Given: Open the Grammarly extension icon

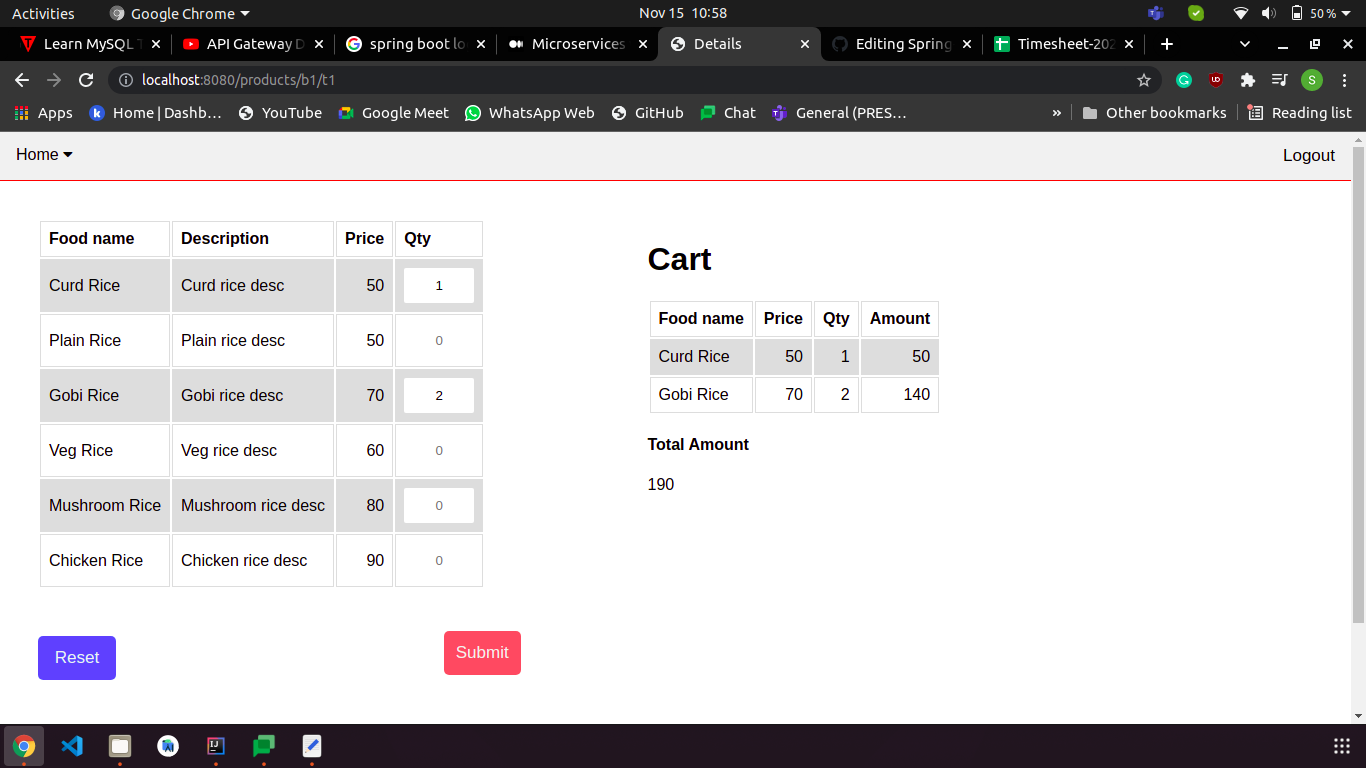Looking at the screenshot, I should pyautogui.click(x=1184, y=80).
